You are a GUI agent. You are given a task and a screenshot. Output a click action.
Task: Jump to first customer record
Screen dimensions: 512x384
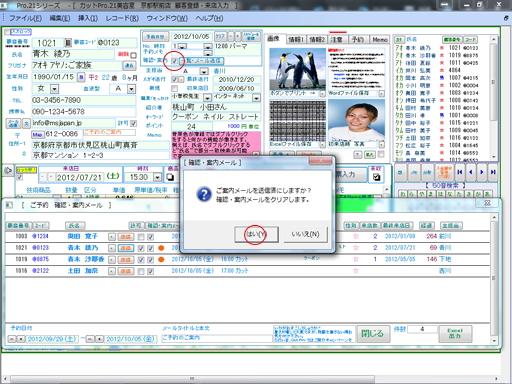[460, 172]
